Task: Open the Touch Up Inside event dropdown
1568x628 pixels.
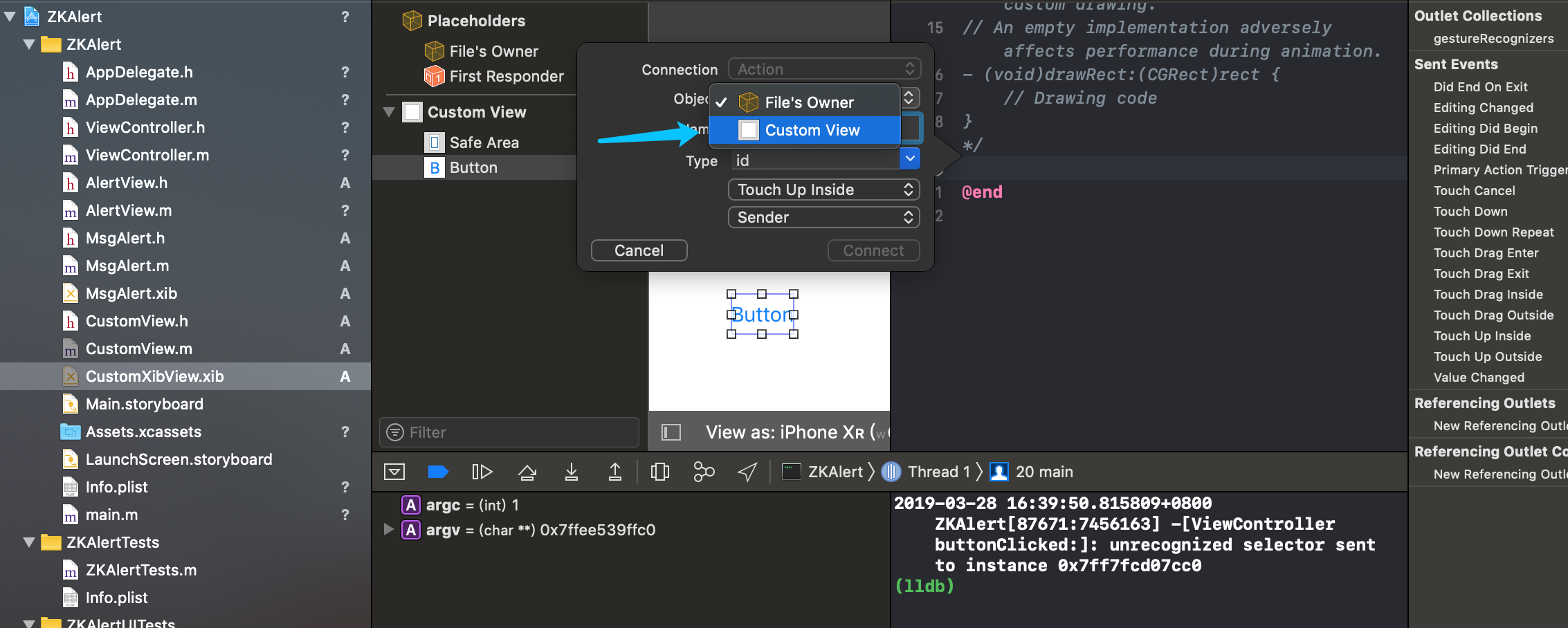Action: click(823, 190)
